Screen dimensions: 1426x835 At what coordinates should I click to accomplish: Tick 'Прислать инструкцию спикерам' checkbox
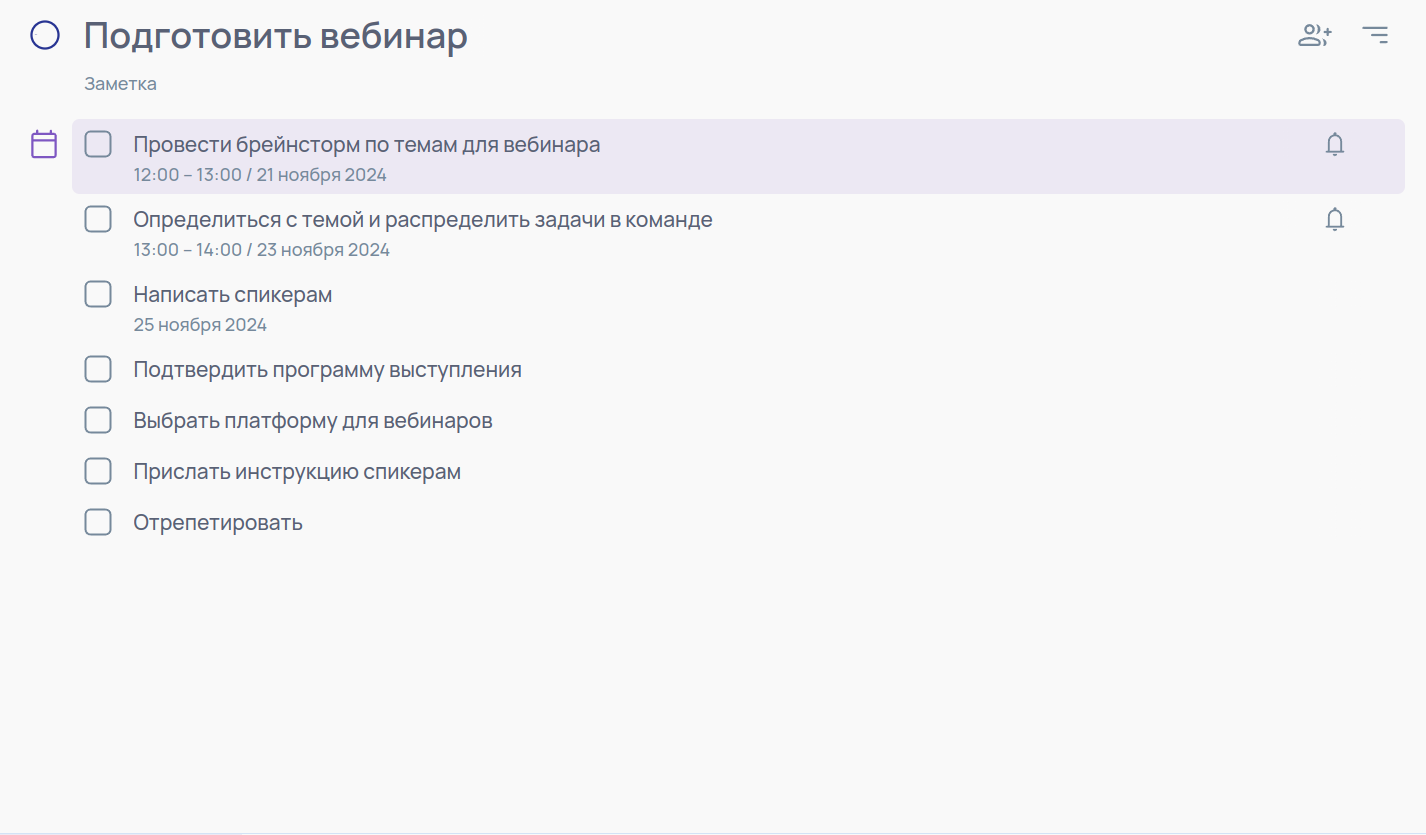(x=98, y=471)
